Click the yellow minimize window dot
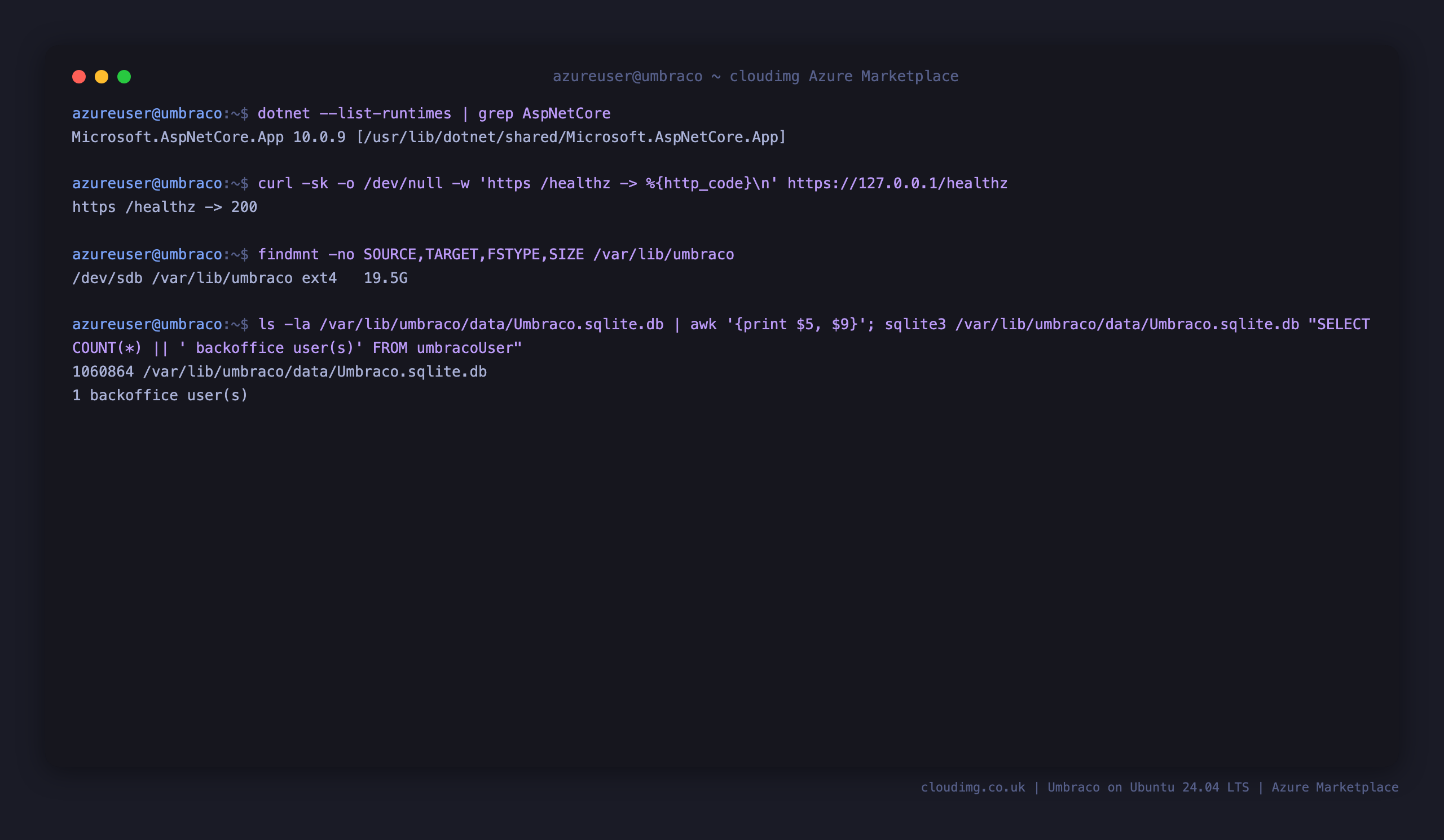This screenshot has height=840, width=1444. [102, 77]
